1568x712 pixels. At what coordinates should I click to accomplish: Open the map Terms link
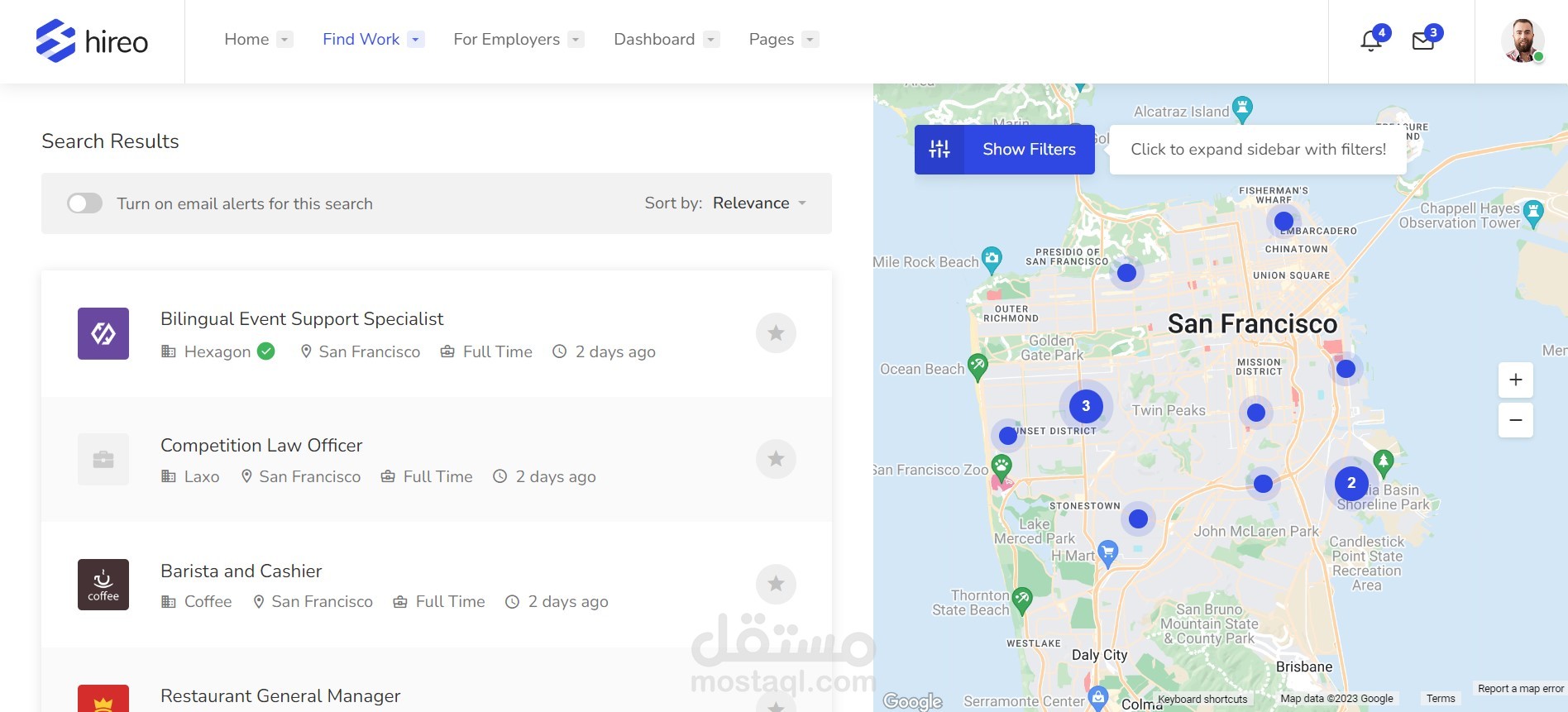coord(1441,699)
